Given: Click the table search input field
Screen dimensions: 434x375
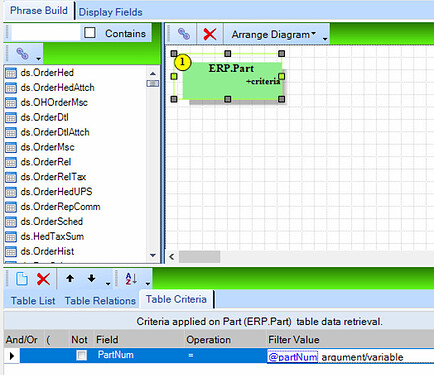Looking at the screenshot, I should point(46,33).
